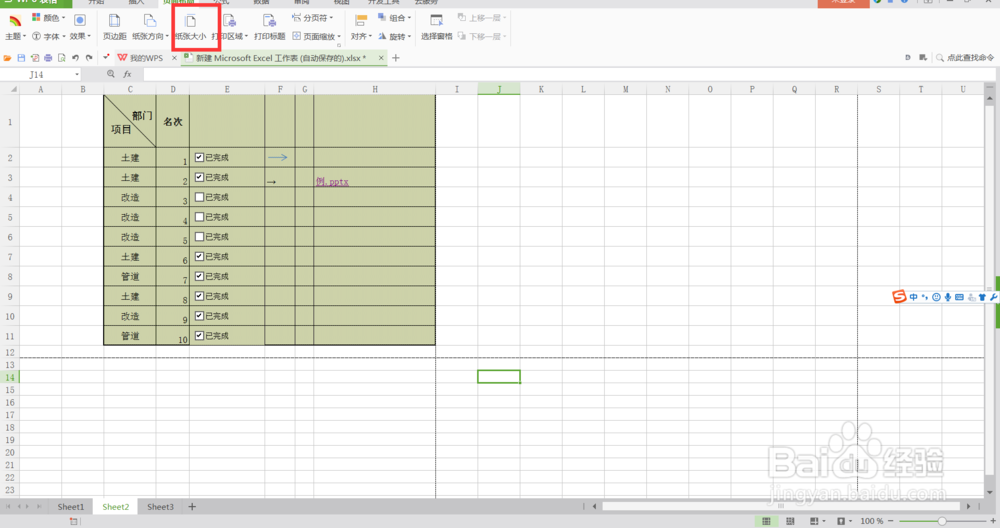Check the 已完成 checkbox in row 4
This screenshot has width=1000, height=528.
click(199, 197)
